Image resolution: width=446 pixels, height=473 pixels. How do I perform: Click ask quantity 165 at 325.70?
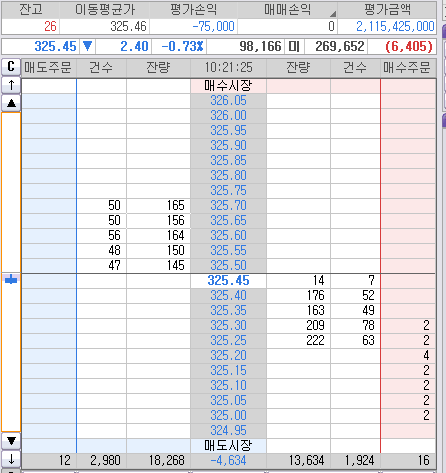[x=158, y=206]
